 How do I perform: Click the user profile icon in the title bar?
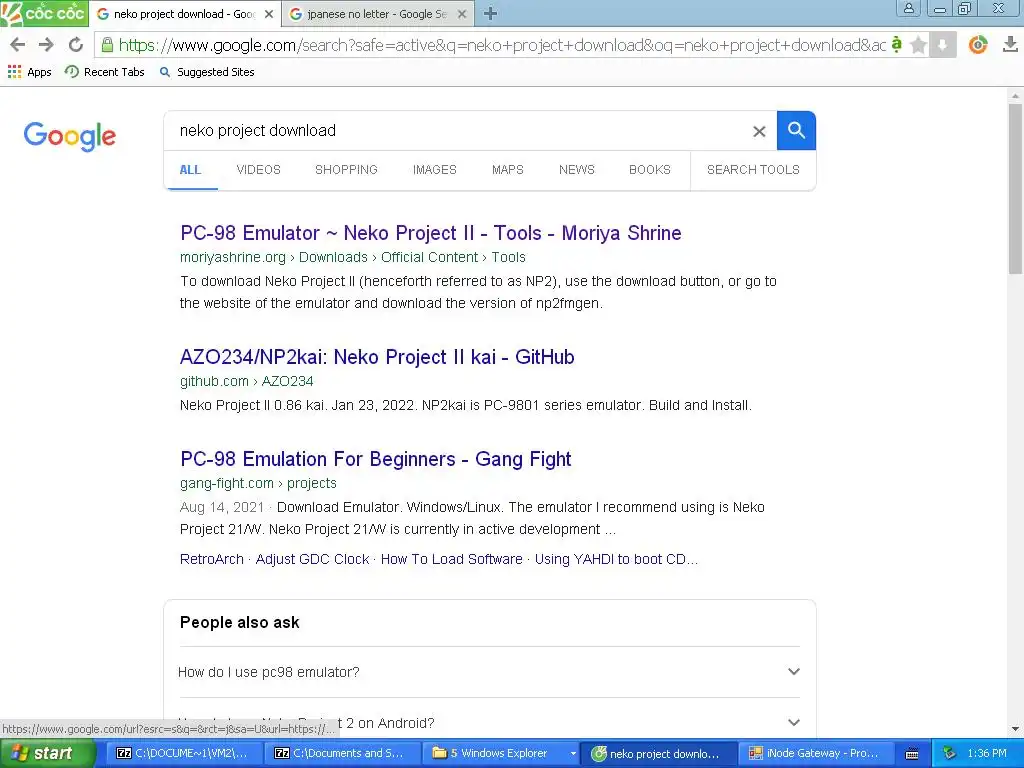908,8
